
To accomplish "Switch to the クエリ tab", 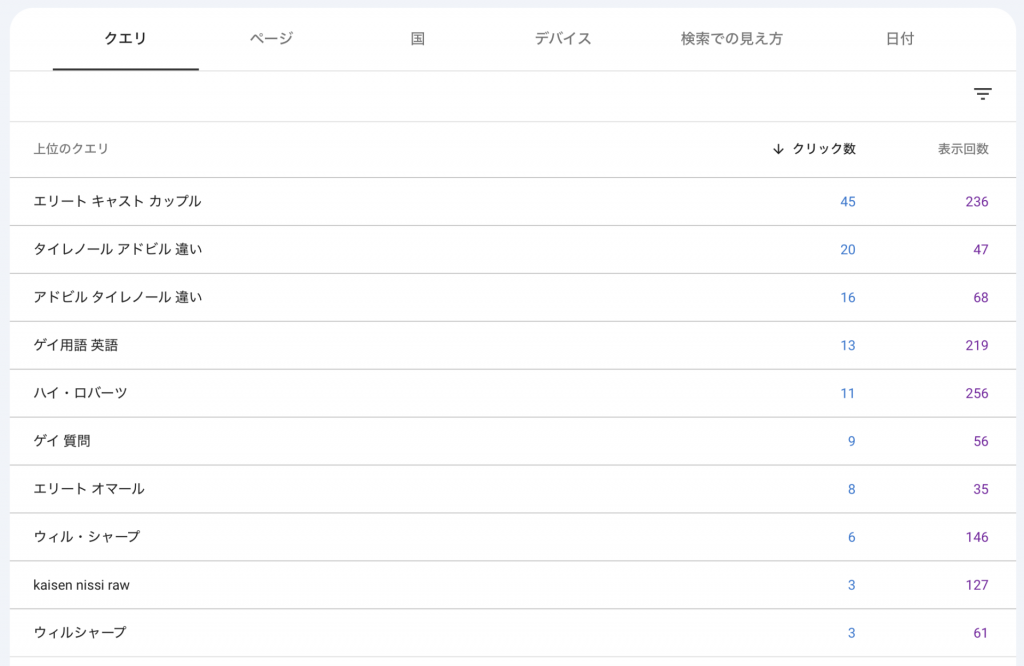I will click(x=126, y=39).
